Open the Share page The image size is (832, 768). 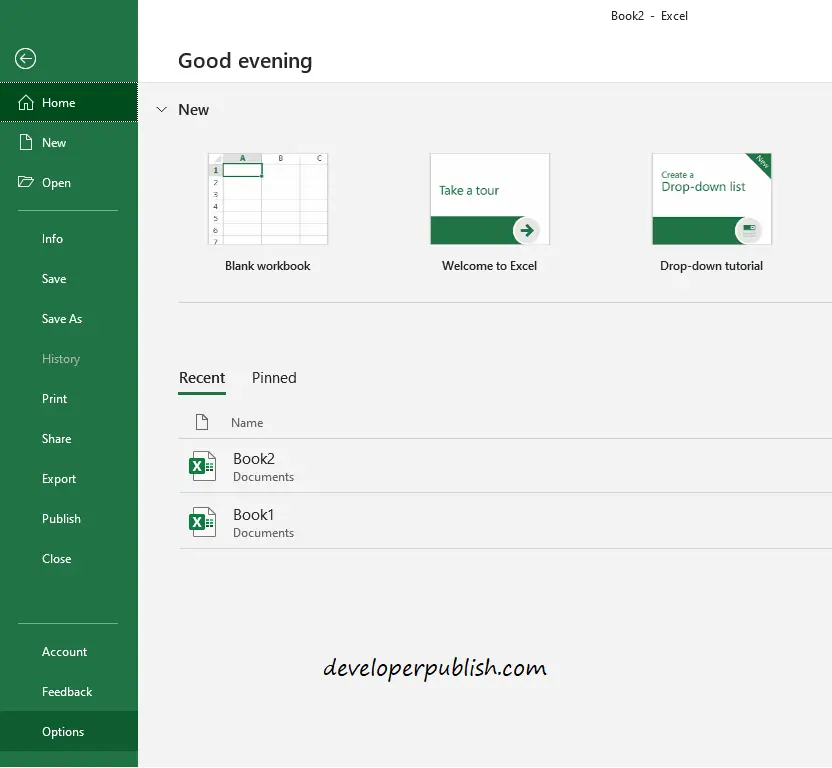pos(69,438)
